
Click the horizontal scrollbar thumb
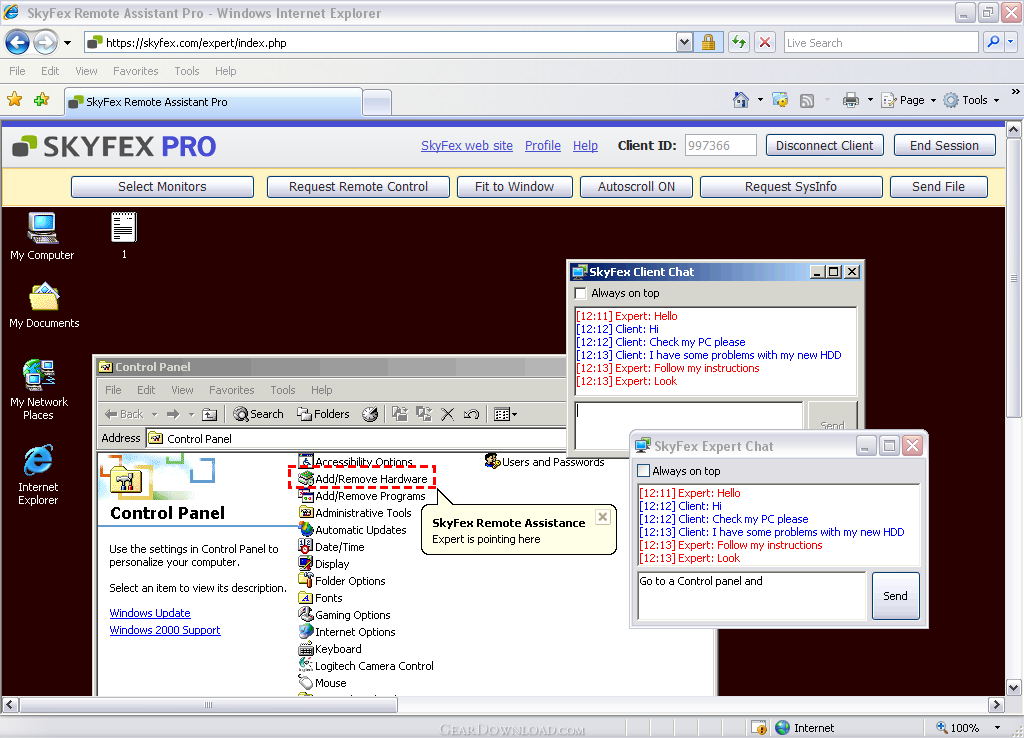208,705
